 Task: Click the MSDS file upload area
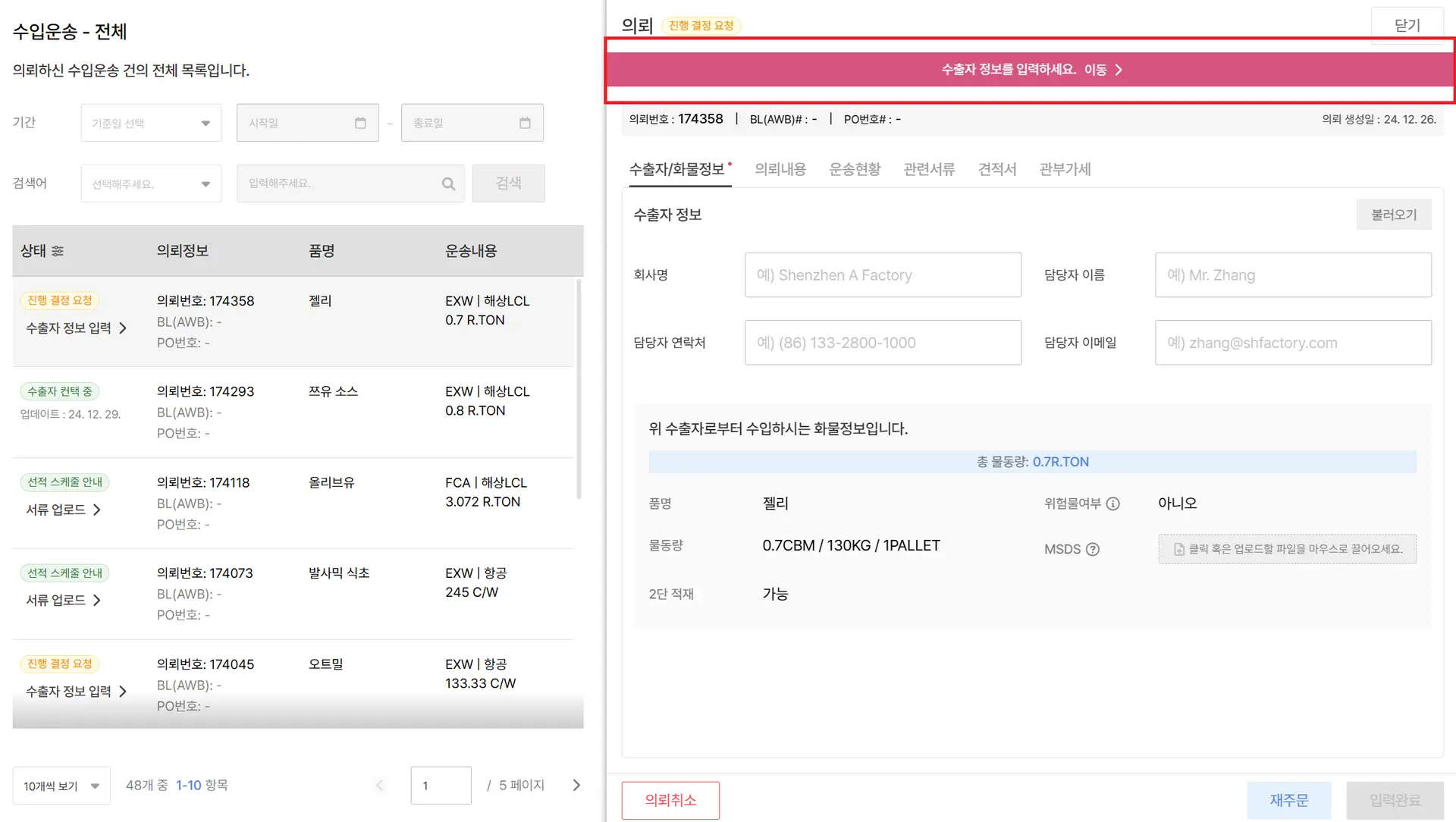1287,549
